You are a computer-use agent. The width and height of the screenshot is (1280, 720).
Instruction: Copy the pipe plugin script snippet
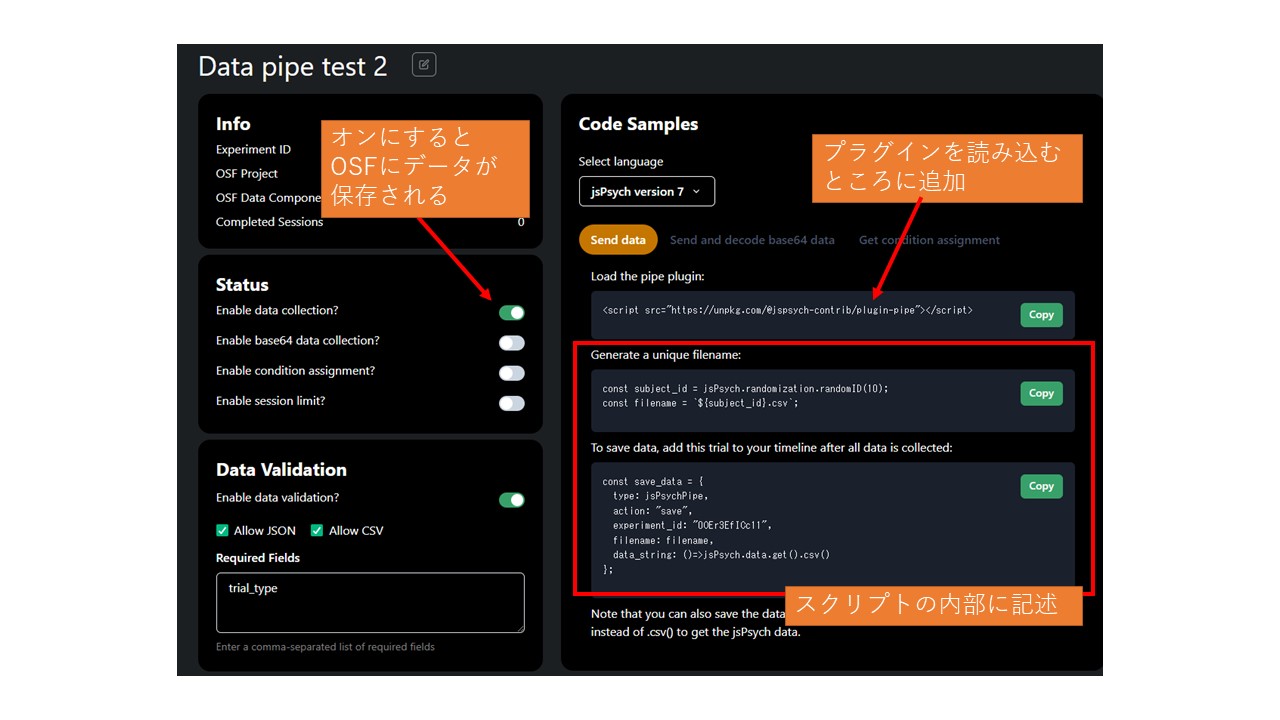point(1040,314)
